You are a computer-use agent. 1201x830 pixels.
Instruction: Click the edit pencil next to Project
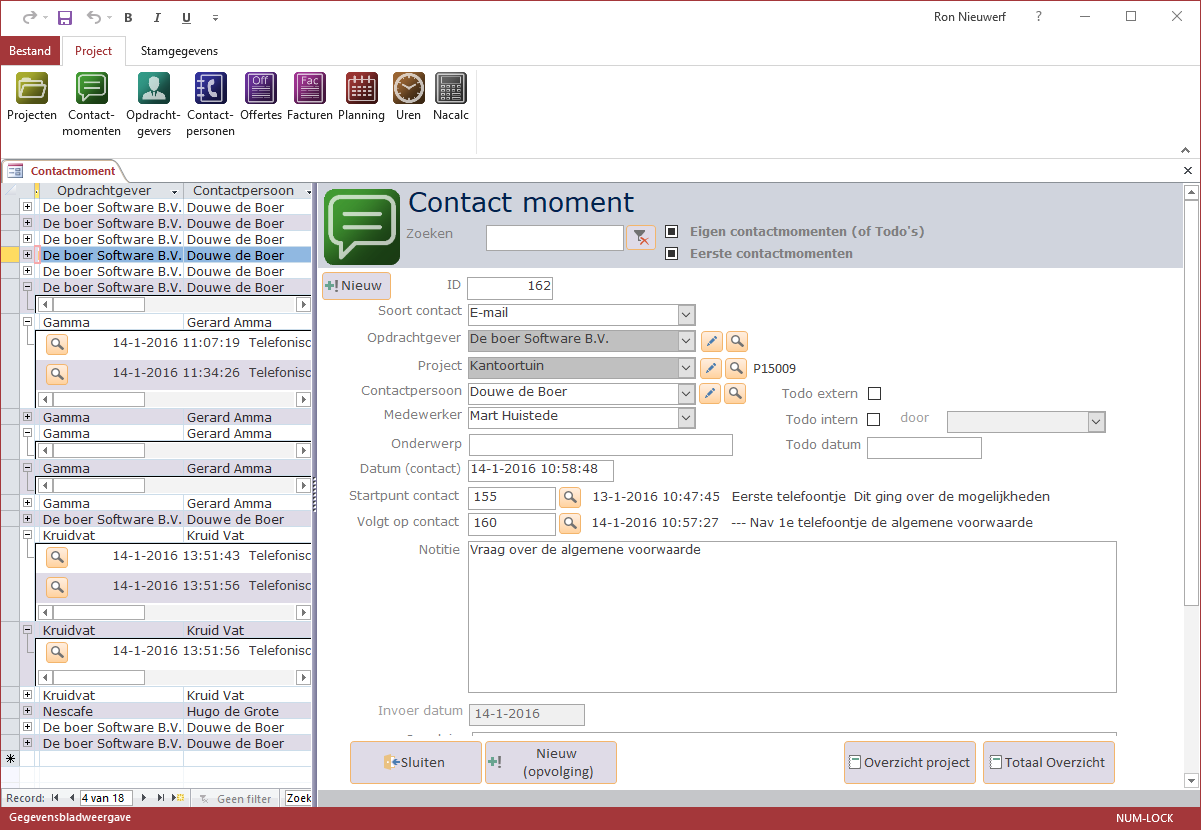[711, 367]
